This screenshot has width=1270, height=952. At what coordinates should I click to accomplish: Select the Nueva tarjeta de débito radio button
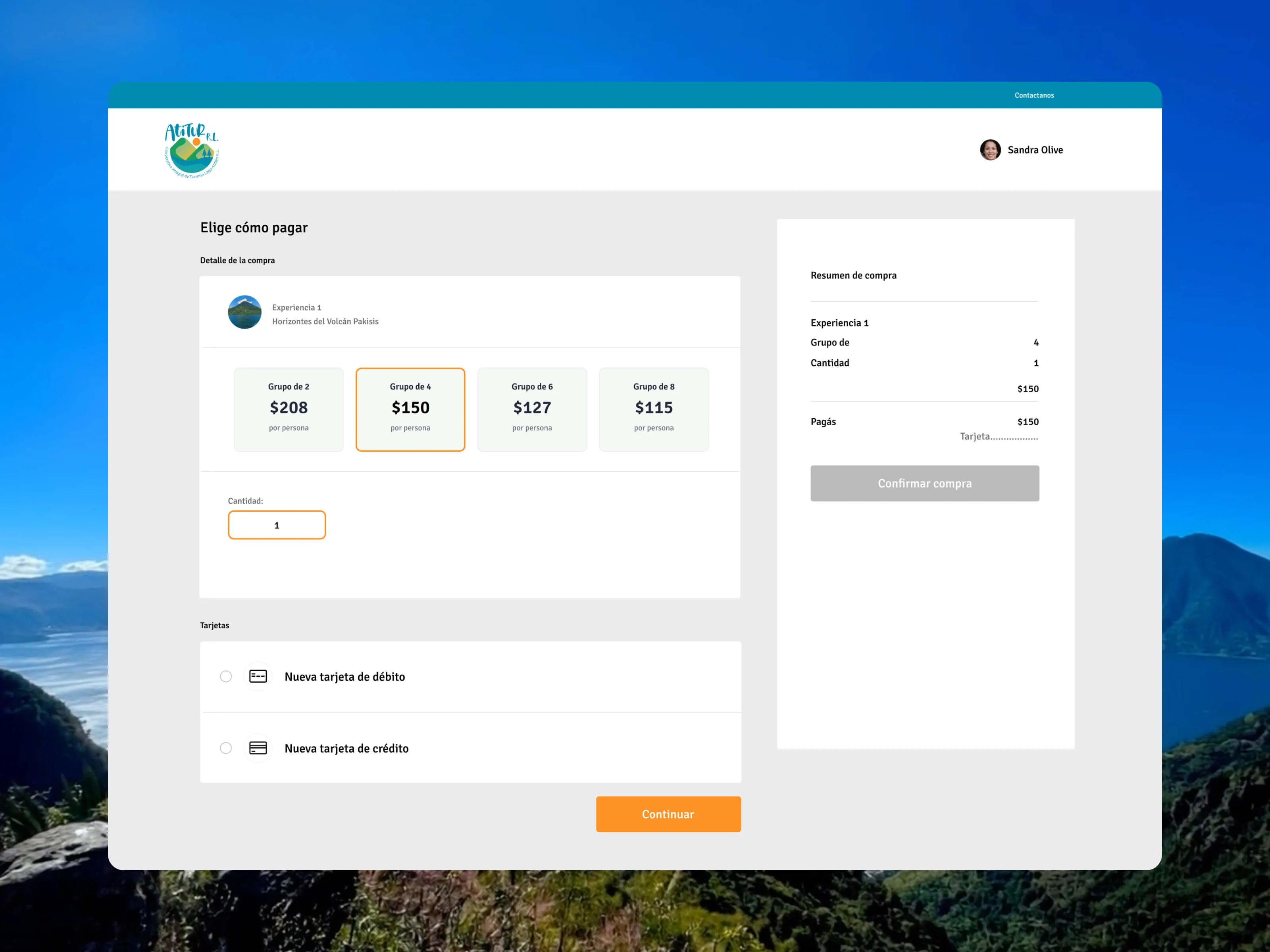coord(226,677)
